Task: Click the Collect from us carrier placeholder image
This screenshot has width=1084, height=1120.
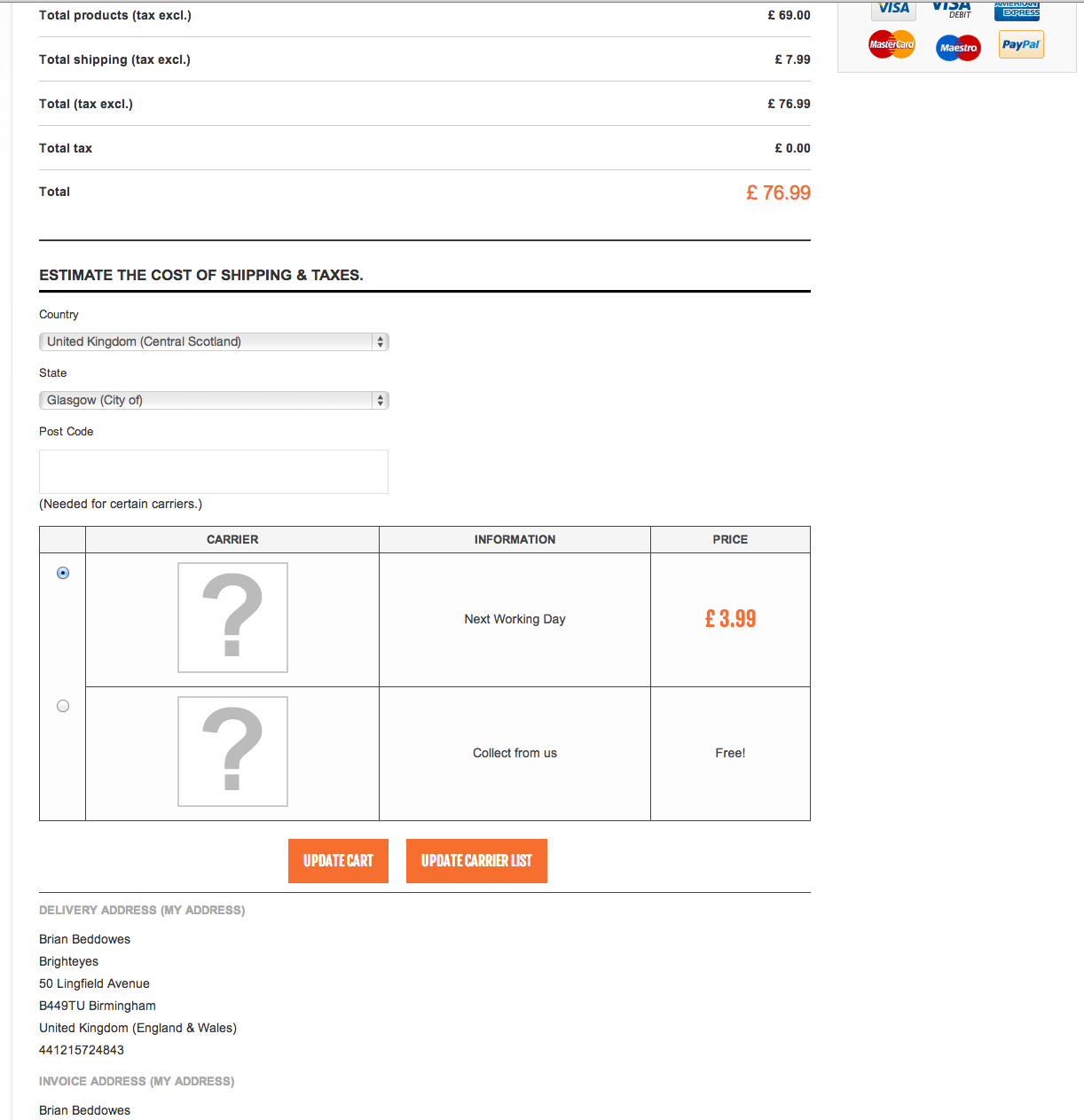Action: click(x=232, y=751)
